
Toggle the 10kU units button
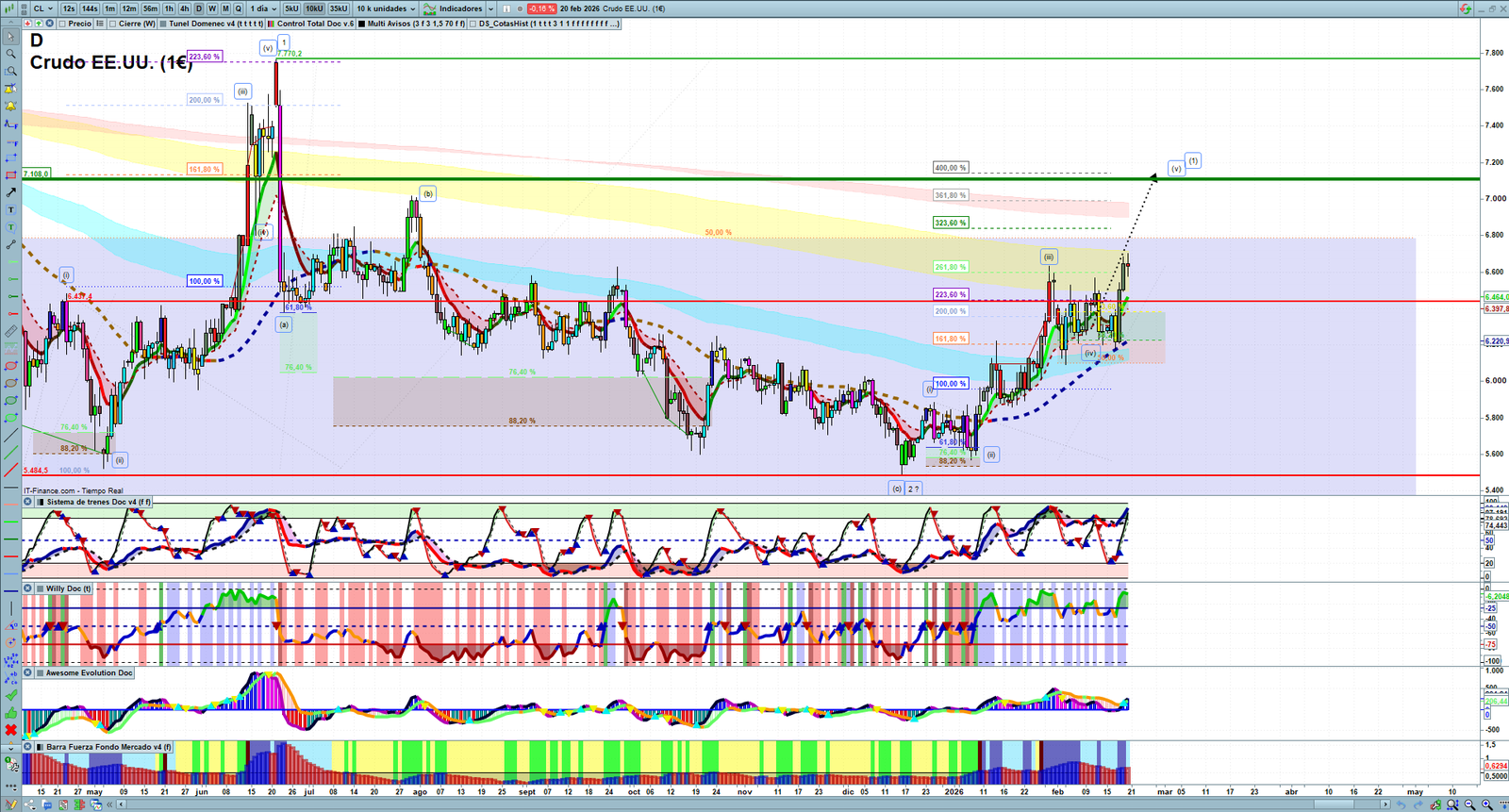coord(314,8)
